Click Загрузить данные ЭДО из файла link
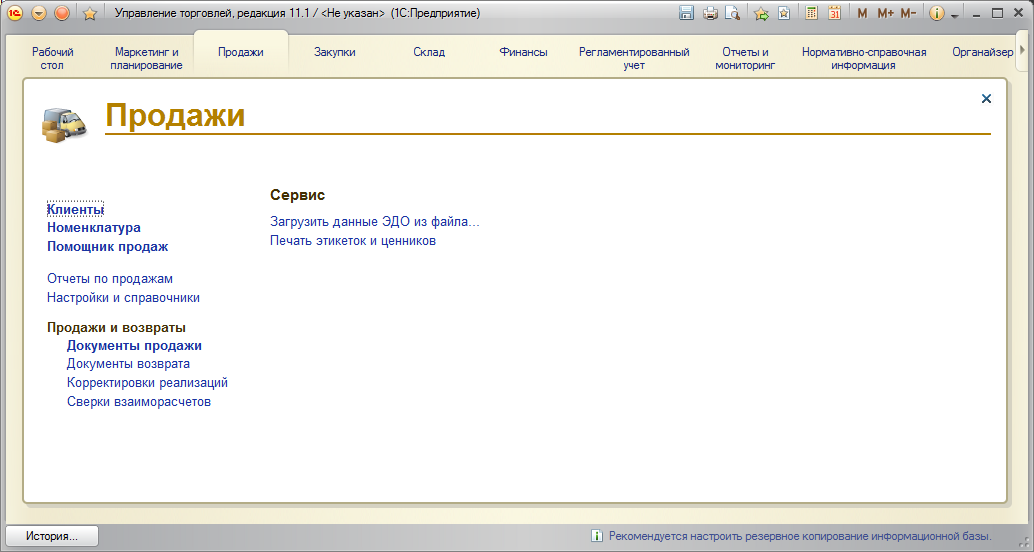The height and width of the screenshot is (552, 1034). (x=375, y=222)
